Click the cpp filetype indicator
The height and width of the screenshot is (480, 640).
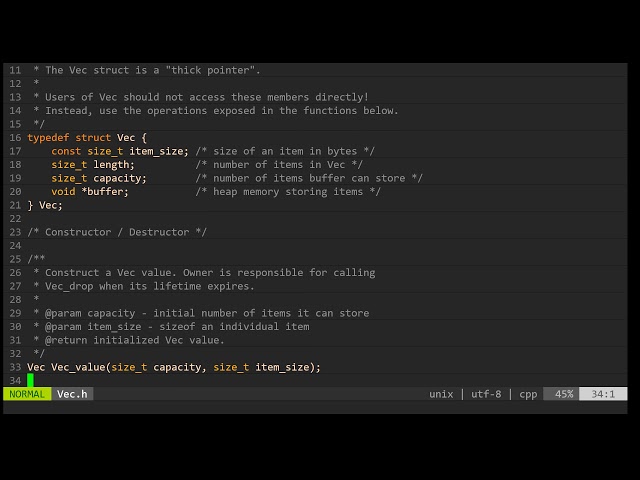click(x=528, y=394)
